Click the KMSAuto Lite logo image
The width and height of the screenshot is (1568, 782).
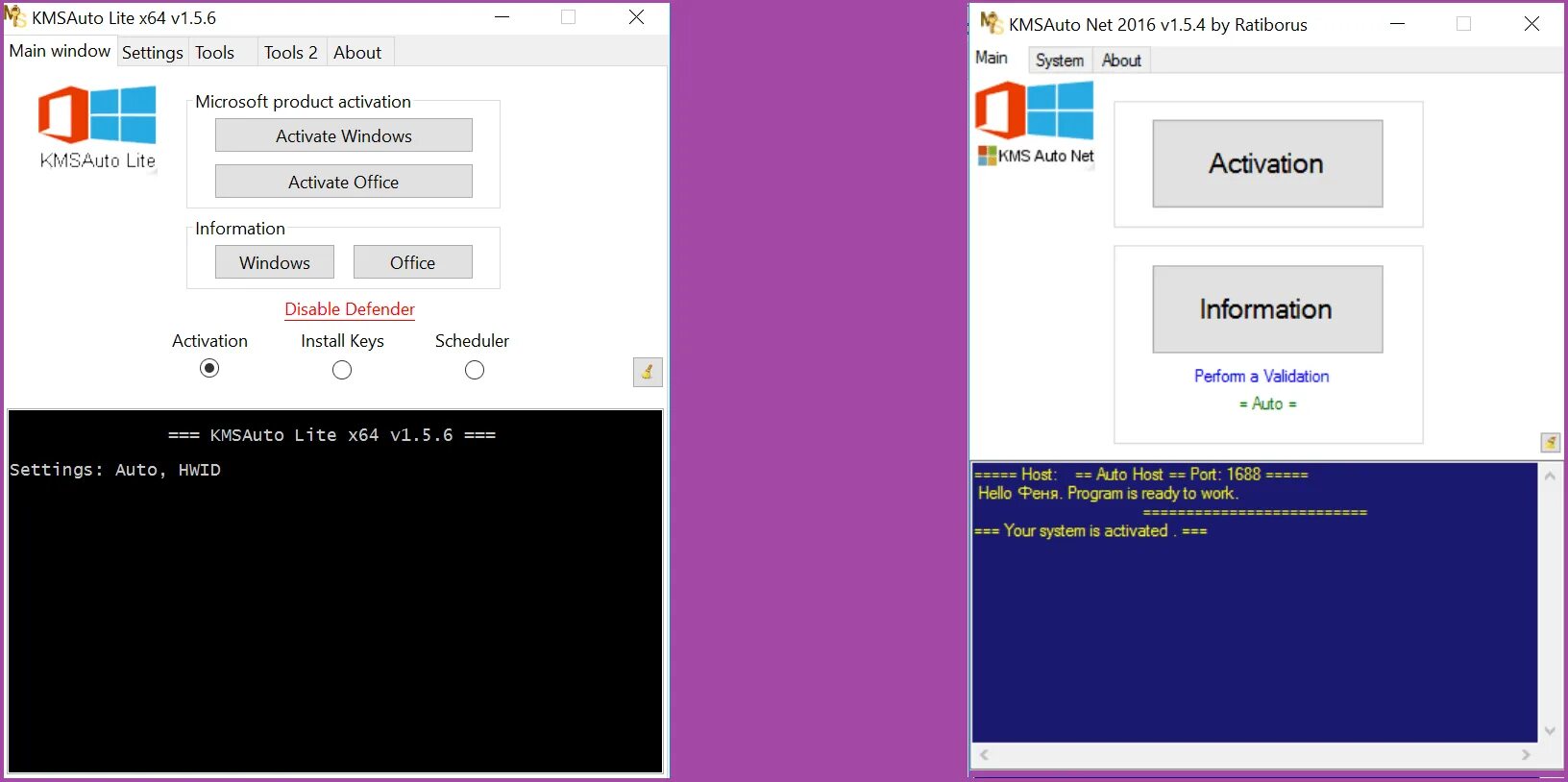click(x=97, y=128)
